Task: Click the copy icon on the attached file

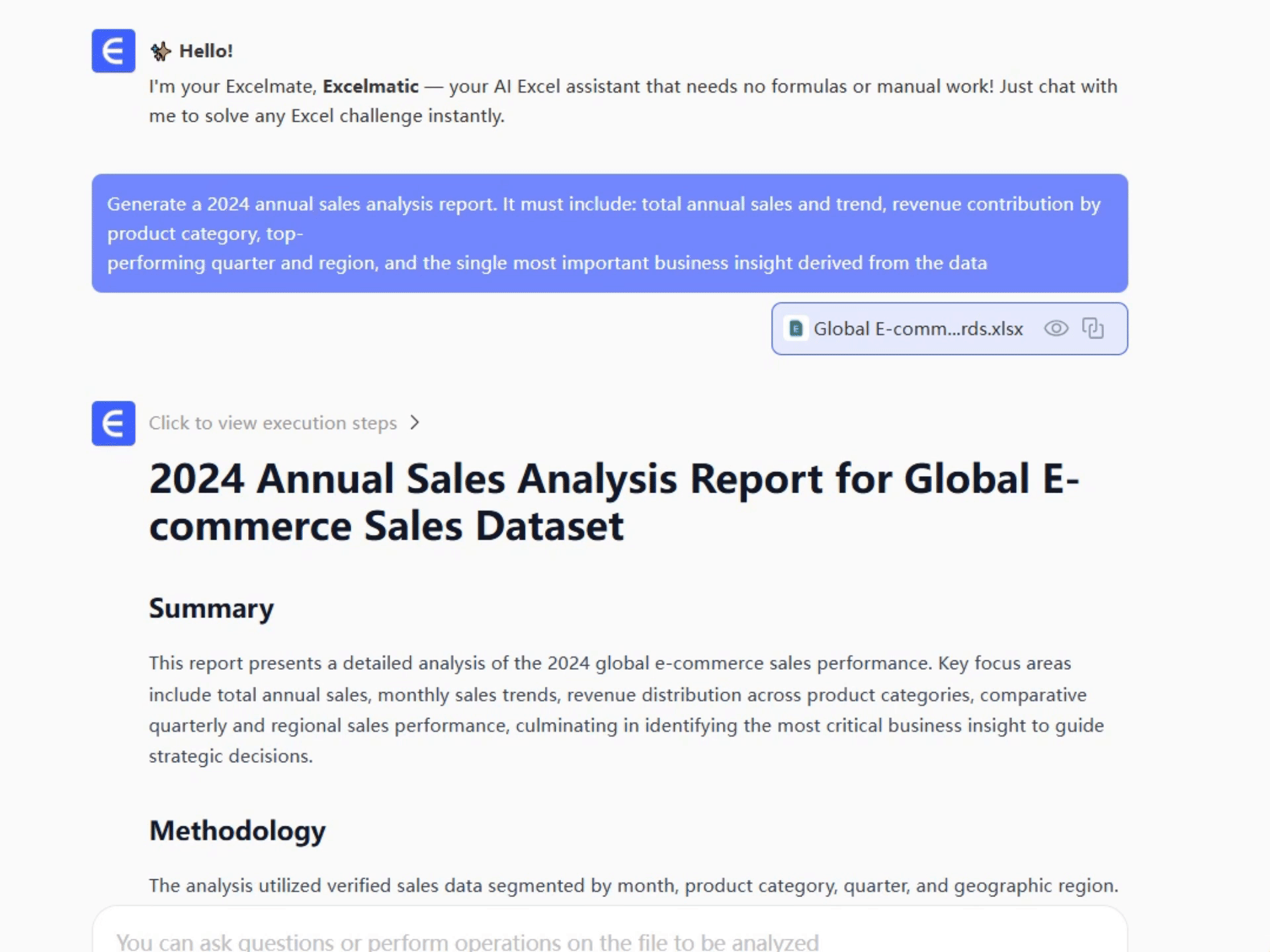Action: (1093, 329)
